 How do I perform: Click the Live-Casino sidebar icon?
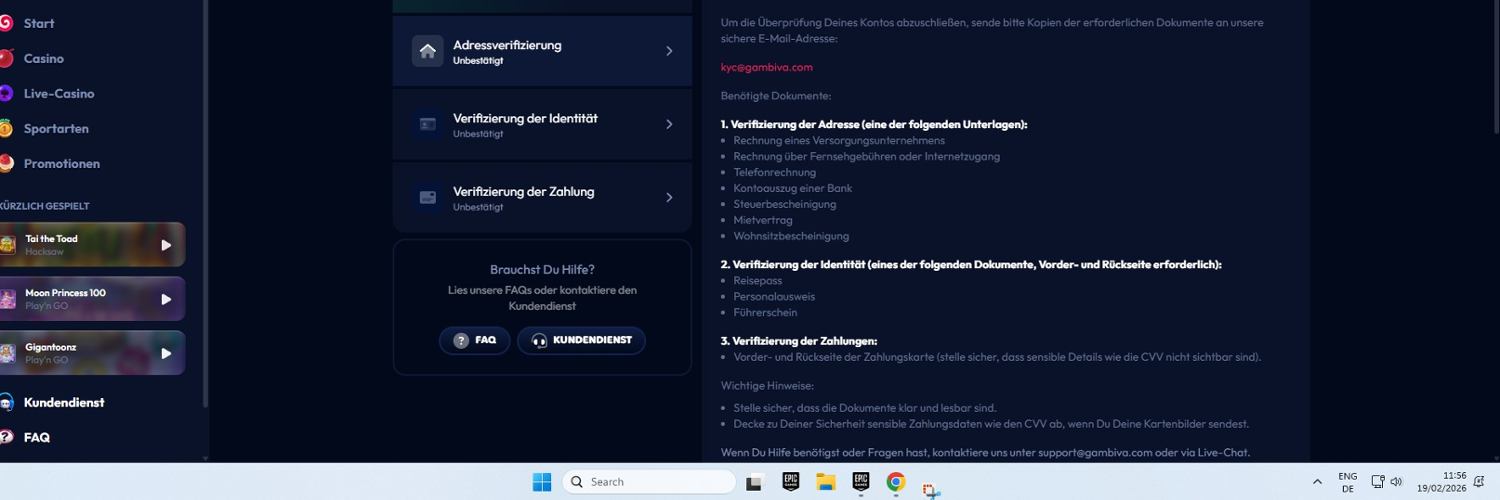6,93
